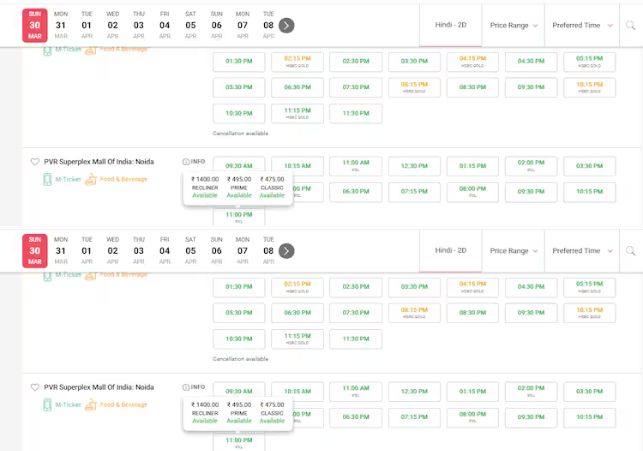The image size is (643, 451).
Task: Select the 07:30 PM showtime in upper panel
Action: (x=356, y=87)
